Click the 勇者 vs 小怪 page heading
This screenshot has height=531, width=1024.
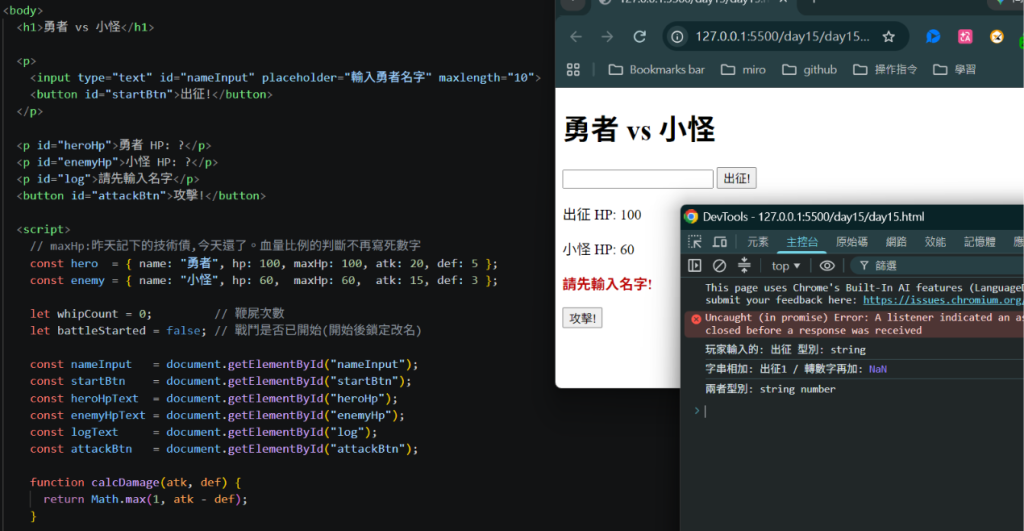(x=639, y=129)
